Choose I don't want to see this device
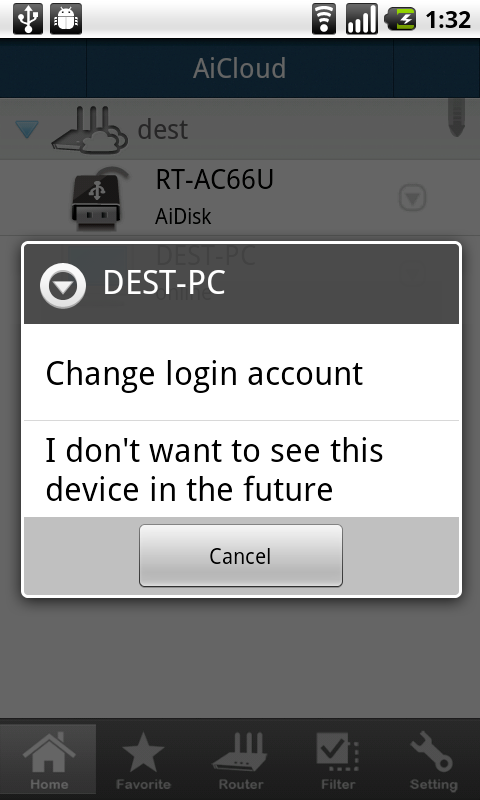 click(x=241, y=469)
